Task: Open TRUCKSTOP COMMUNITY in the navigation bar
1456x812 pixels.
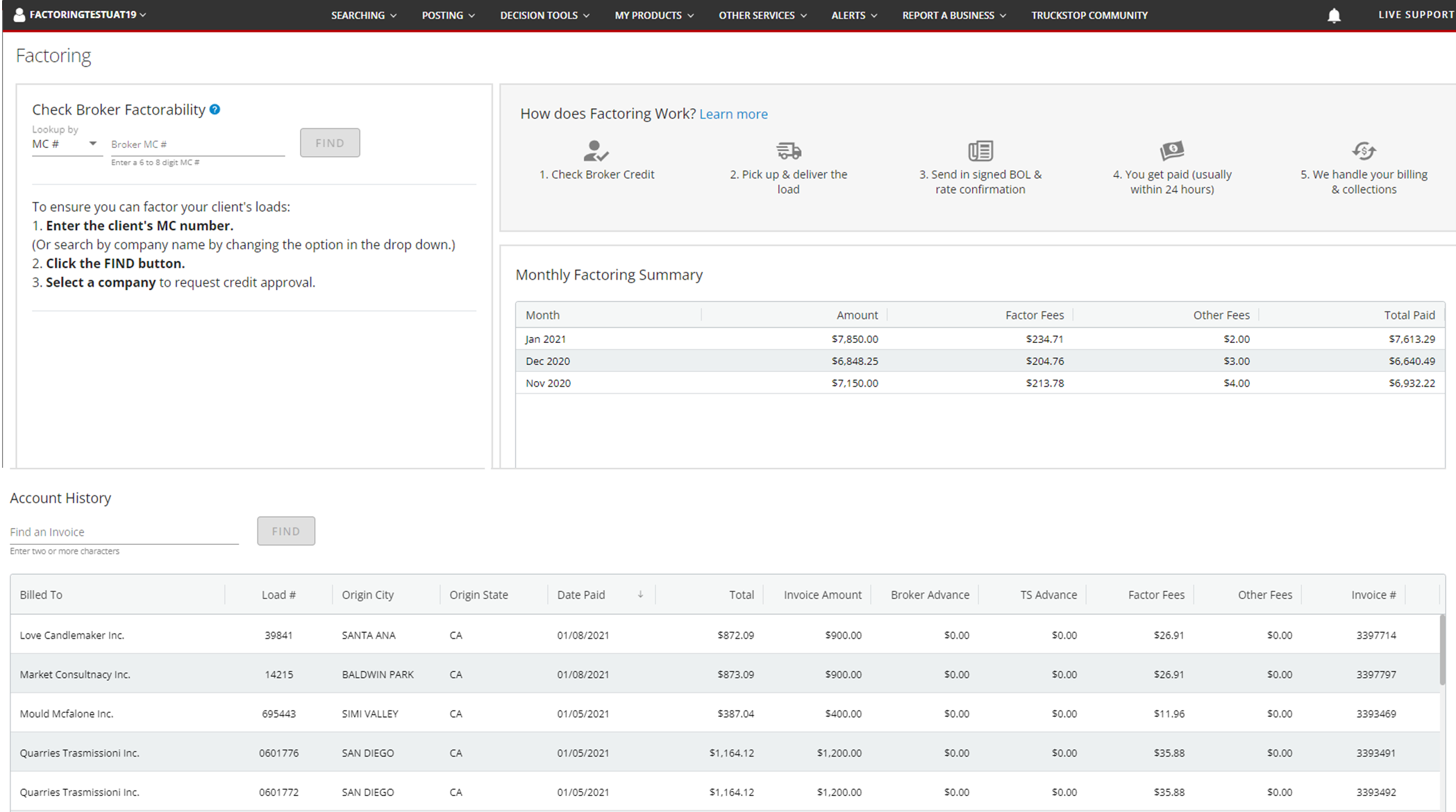Action: point(1089,15)
